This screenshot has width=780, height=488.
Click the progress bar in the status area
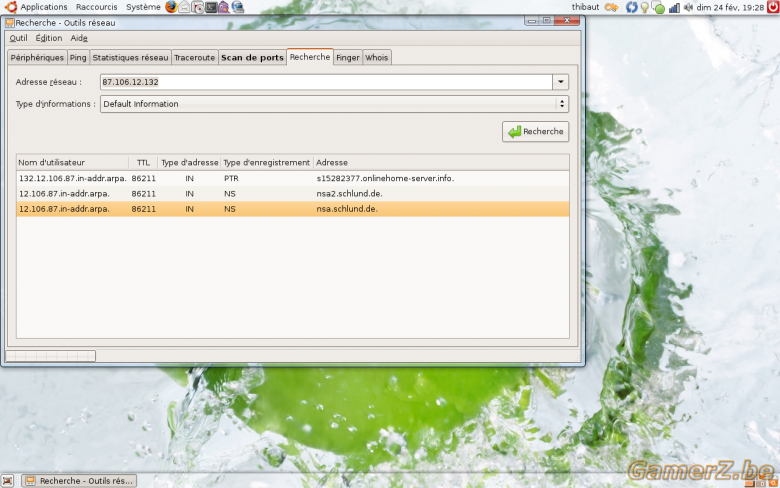point(50,356)
